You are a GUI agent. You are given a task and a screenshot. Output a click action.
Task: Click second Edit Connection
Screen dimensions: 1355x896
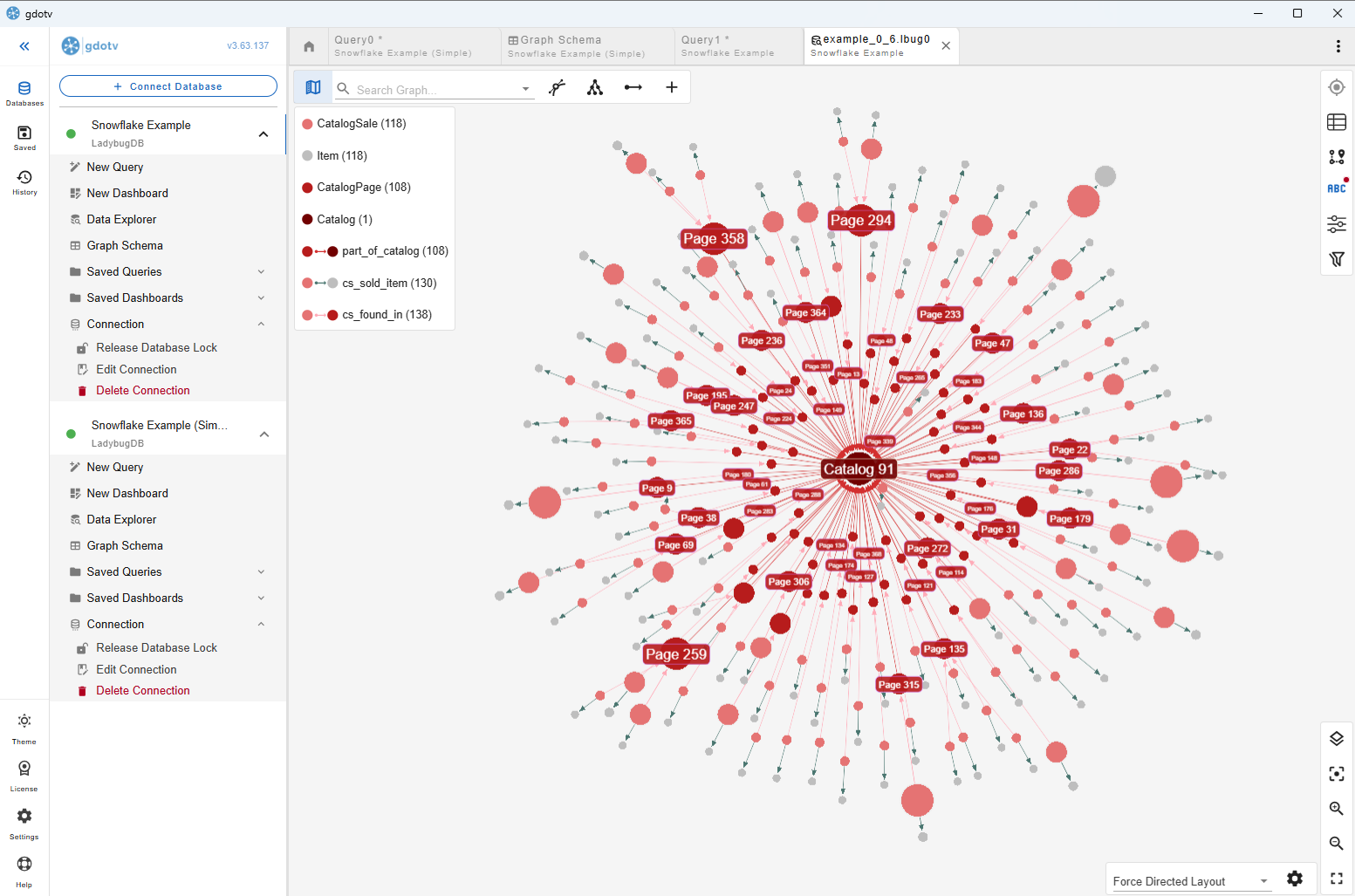136,670
